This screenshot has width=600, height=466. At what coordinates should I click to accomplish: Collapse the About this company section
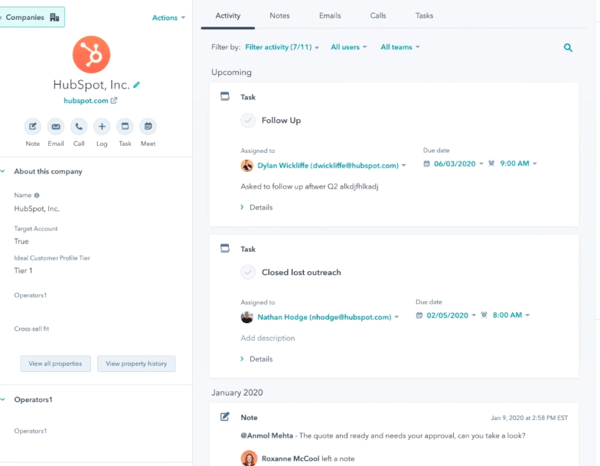tap(4, 171)
